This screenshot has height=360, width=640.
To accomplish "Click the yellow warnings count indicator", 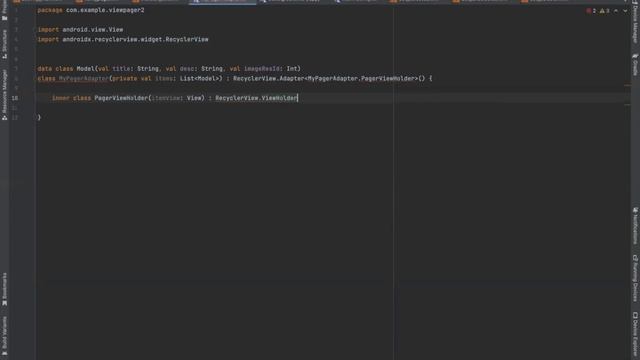I will (604, 11).
